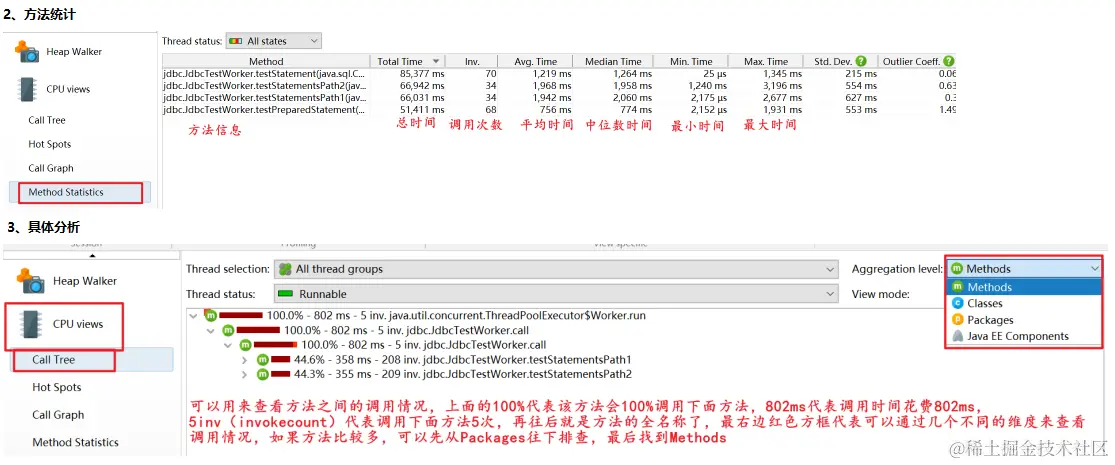Choose Java EE Components aggregation option
The image size is (1115, 465).
(1024, 336)
